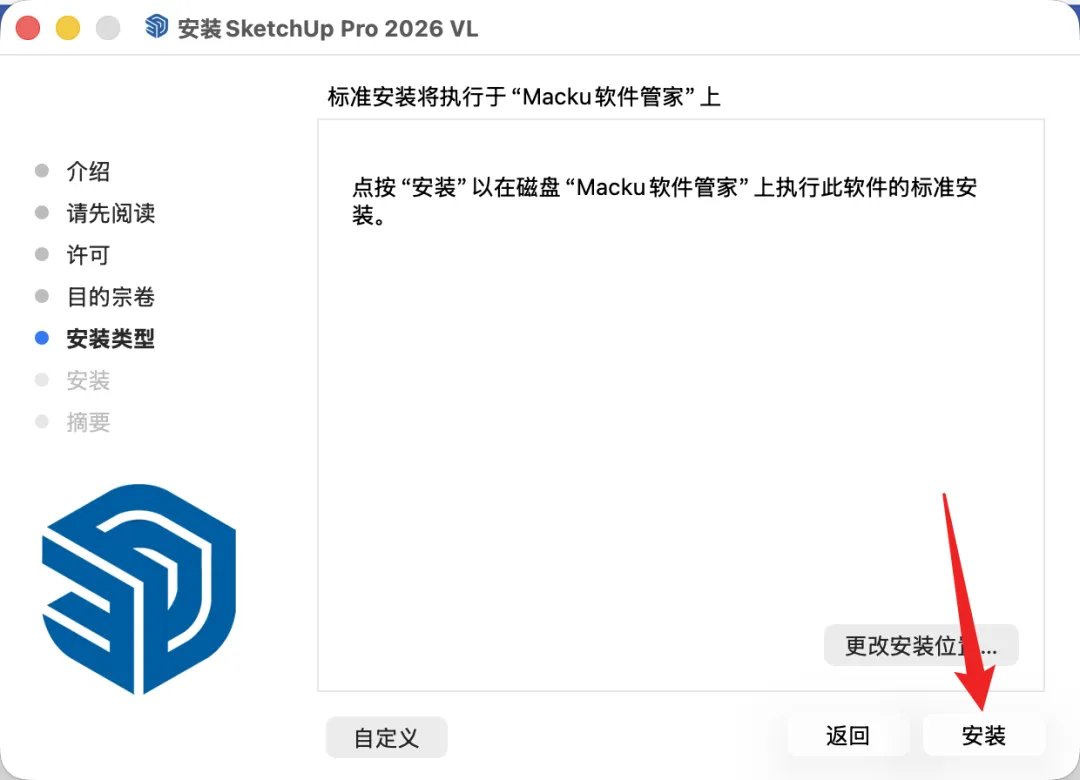1080x780 pixels.
Task: Go back using the 返回 button
Action: pyautogui.click(x=848, y=736)
